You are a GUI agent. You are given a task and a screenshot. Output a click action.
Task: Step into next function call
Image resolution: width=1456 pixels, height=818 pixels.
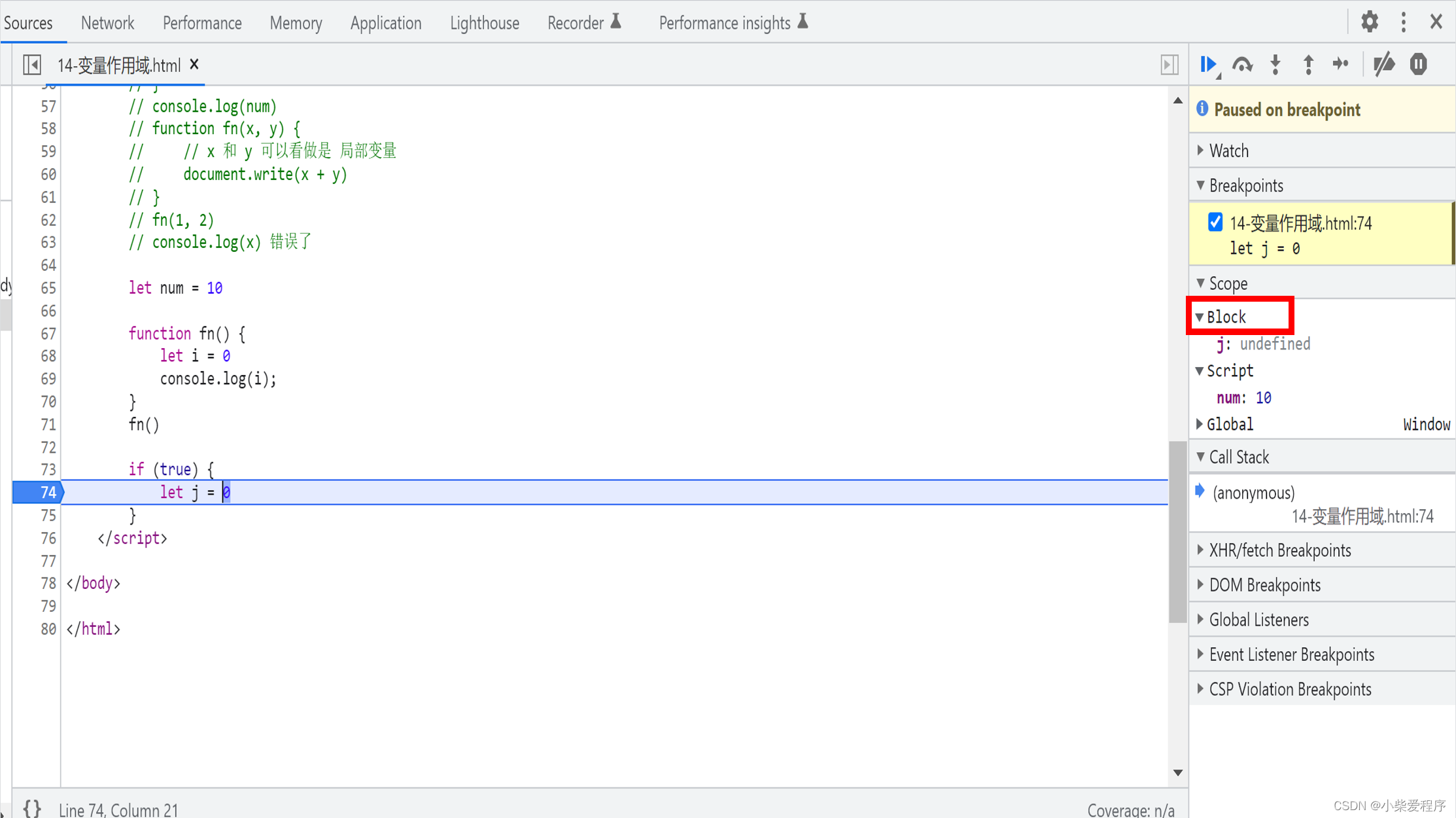coord(1275,65)
